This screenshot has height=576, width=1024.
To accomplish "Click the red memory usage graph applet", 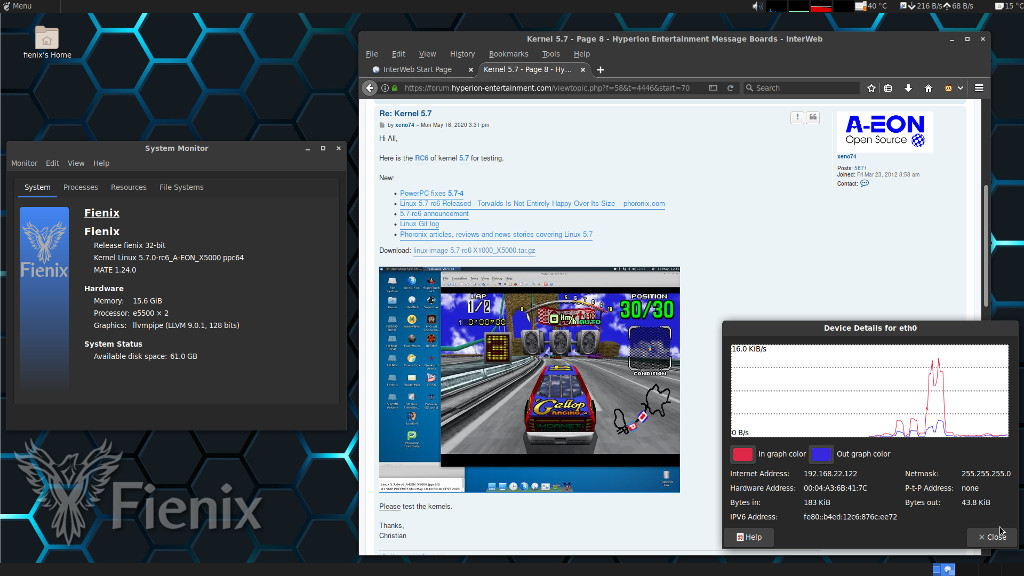I will point(821,6).
